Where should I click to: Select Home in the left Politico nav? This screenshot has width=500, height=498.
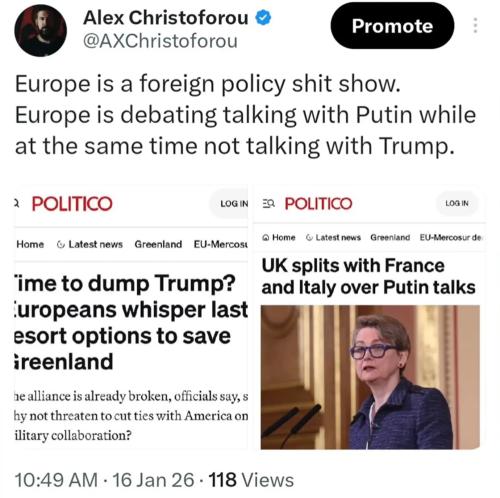(30, 244)
